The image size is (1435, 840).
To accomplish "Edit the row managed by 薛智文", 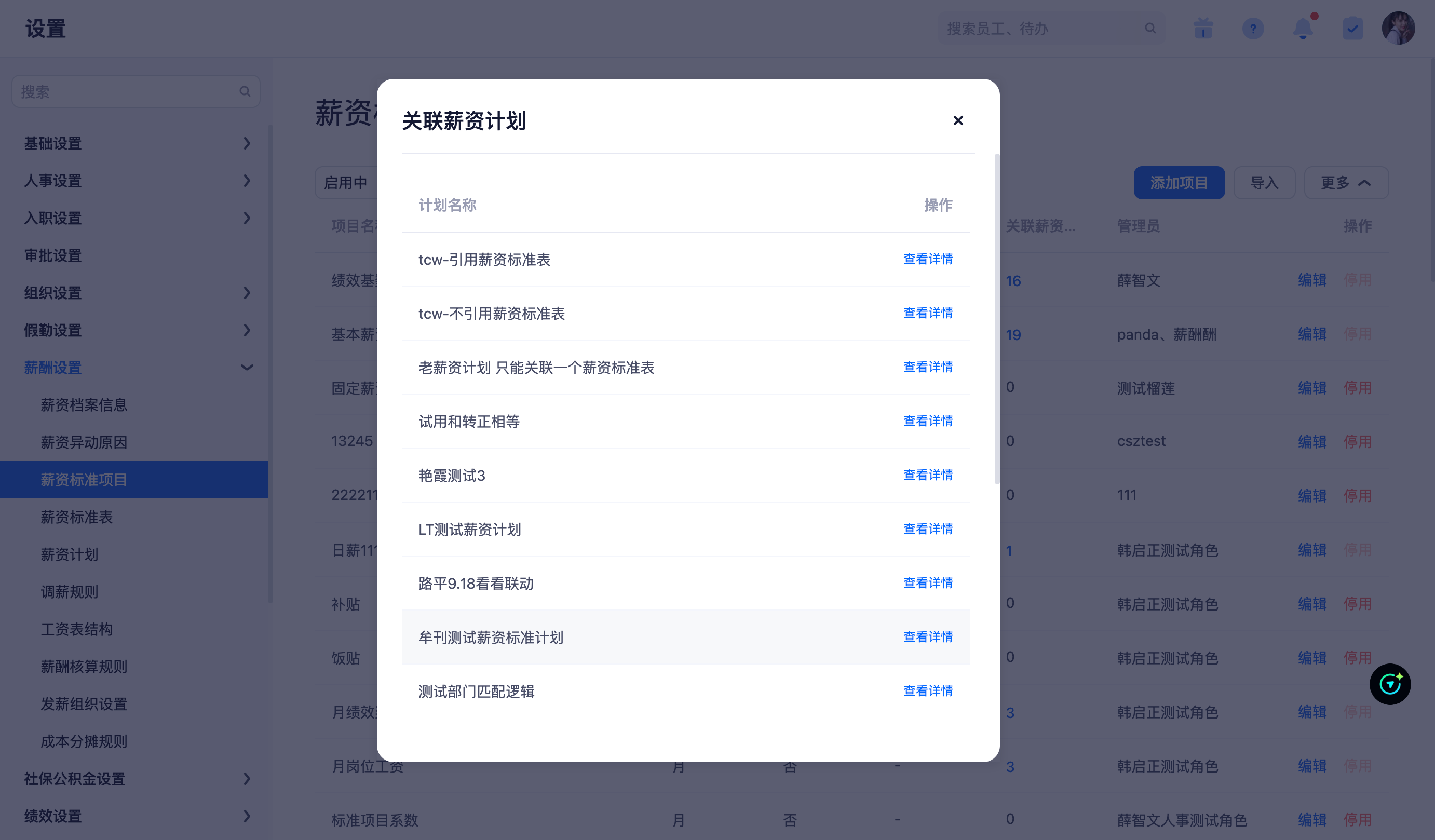I will (1312, 280).
